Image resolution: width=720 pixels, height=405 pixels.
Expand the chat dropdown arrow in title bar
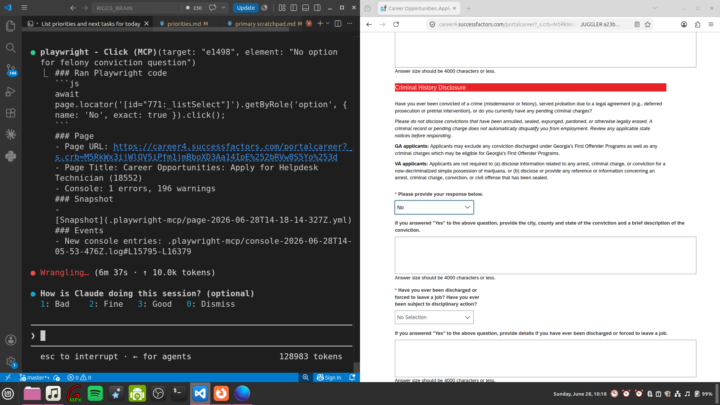(x=223, y=8)
